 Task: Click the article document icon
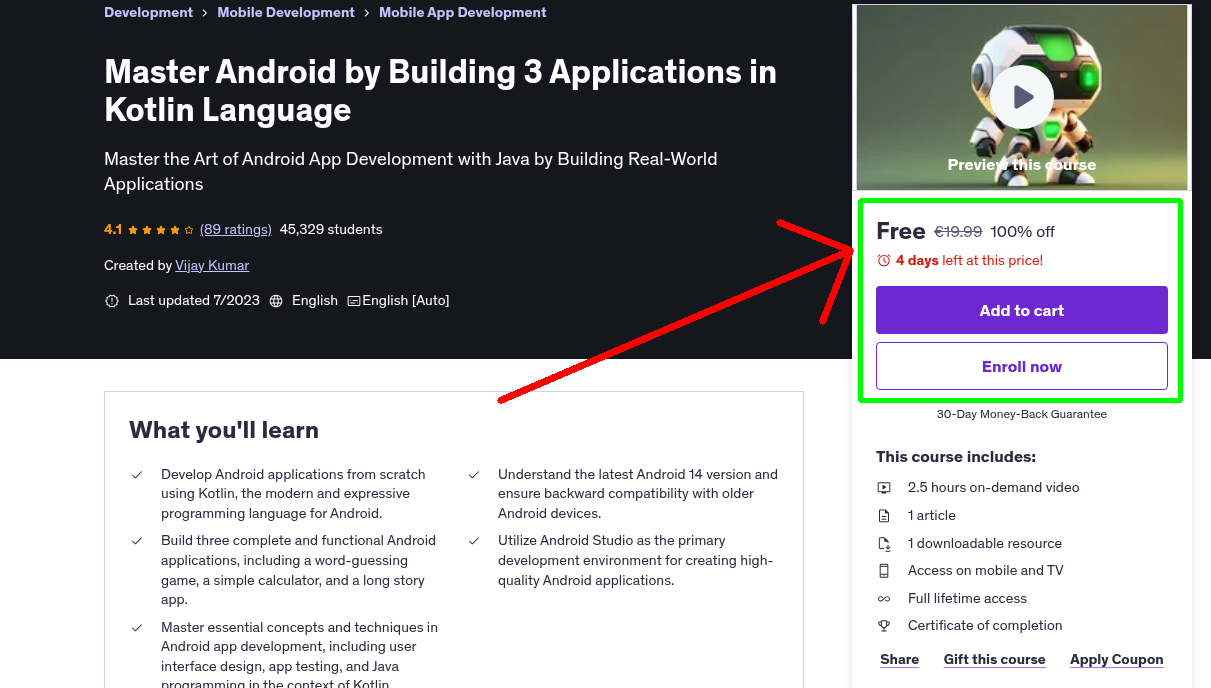tap(884, 516)
